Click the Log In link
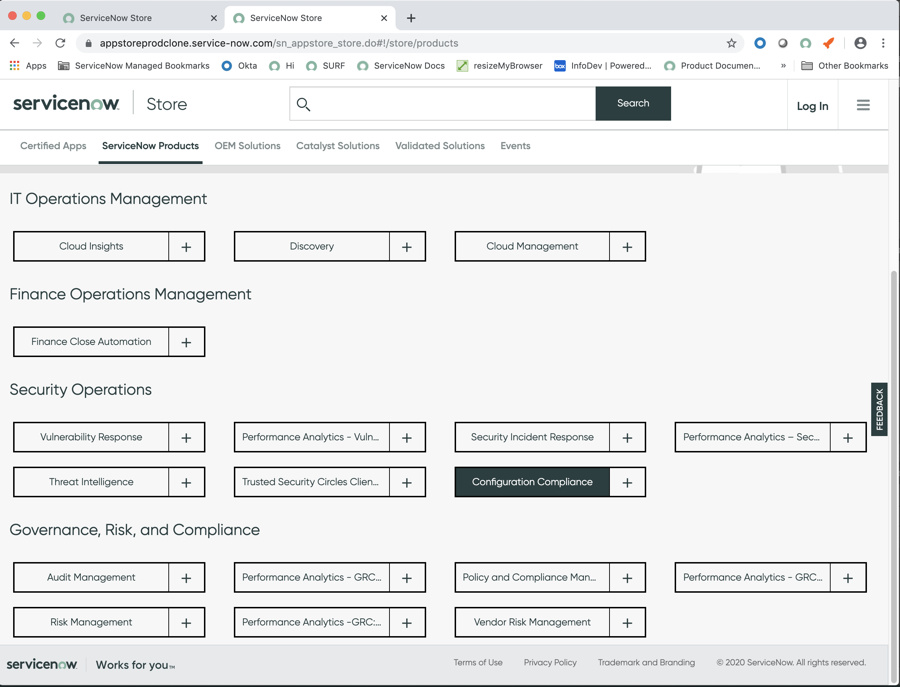900x687 pixels. [812, 106]
